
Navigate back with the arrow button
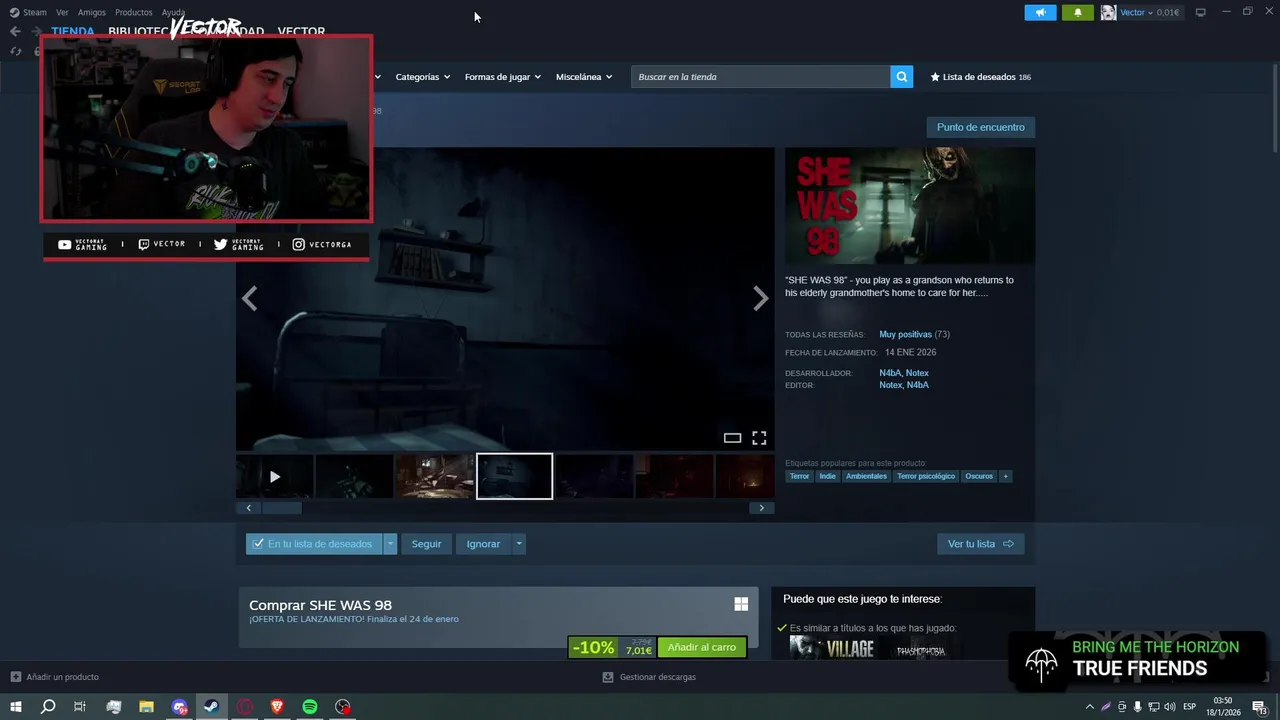click(x=15, y=31)
